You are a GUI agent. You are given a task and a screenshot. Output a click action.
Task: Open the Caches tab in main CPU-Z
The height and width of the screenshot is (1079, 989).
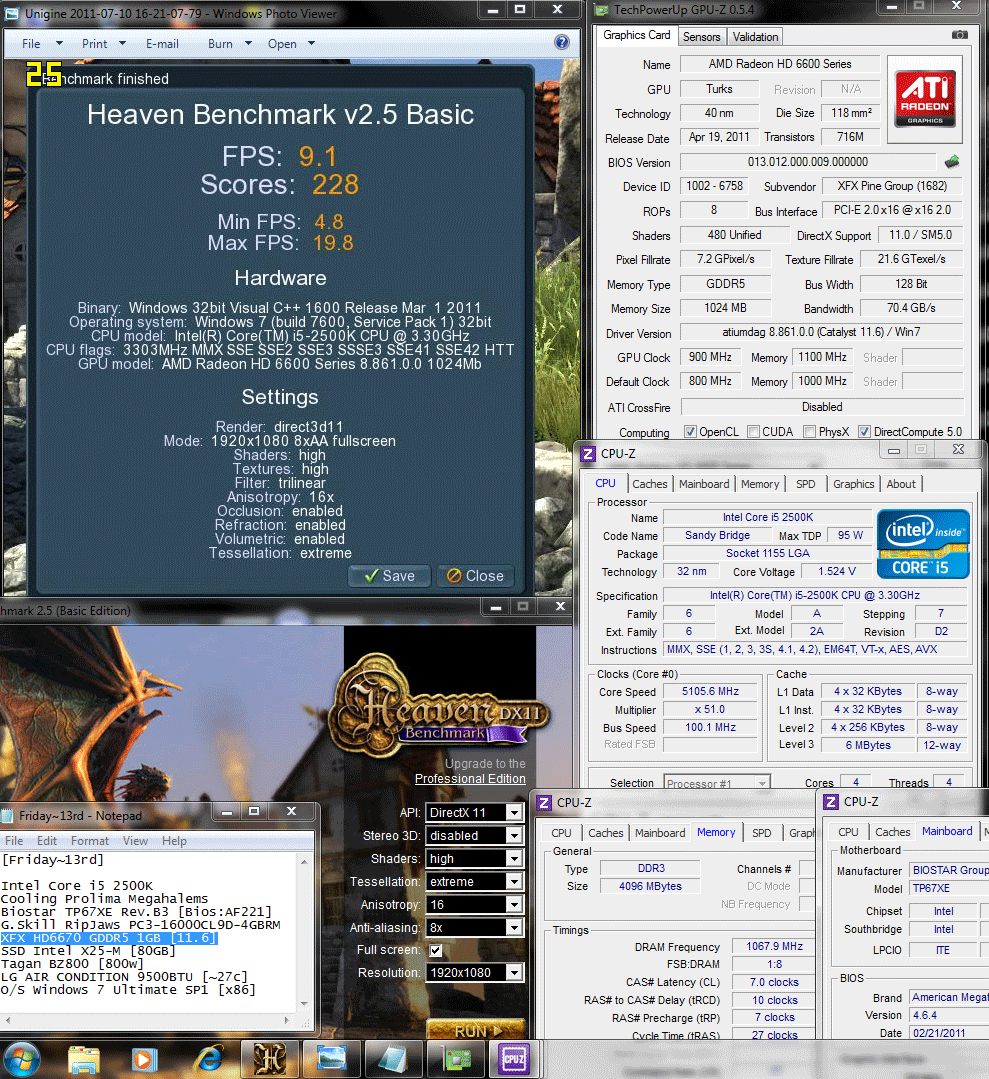(x=650, y=484)
